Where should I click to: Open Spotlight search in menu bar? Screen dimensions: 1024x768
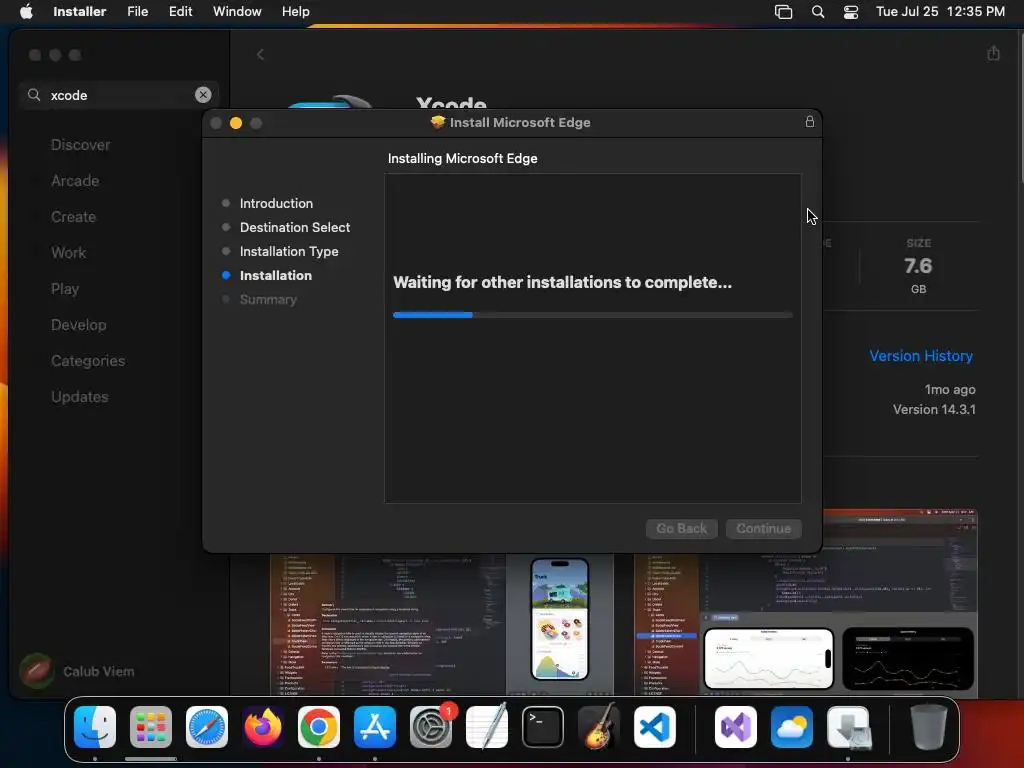(818, 12)
